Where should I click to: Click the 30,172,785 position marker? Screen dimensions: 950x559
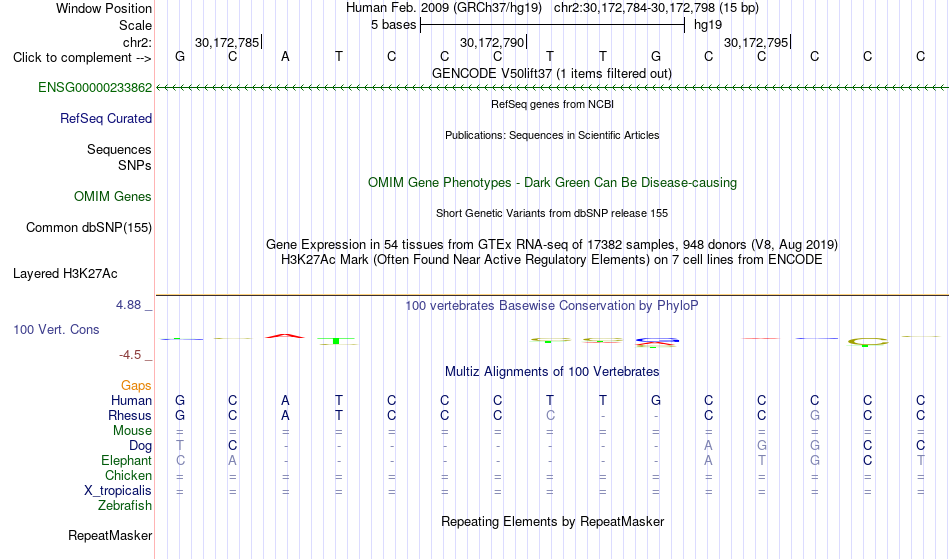(228, 42)
